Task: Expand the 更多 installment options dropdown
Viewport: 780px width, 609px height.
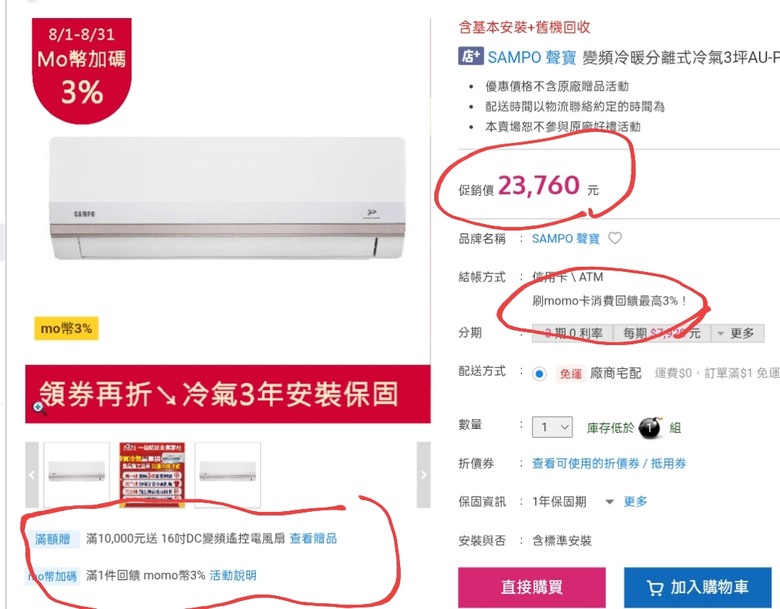Action: (738, 333)
